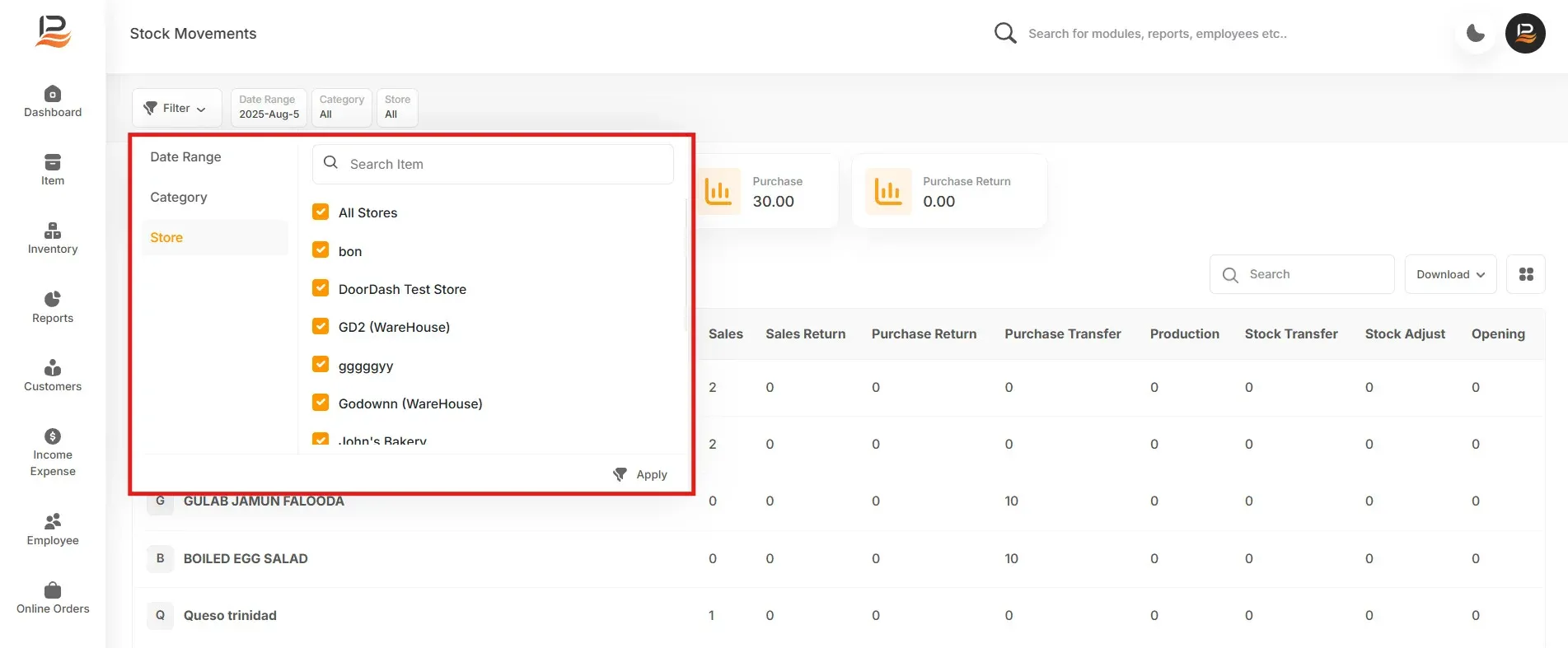Open the Reports pie chart icon

[53, 299]
